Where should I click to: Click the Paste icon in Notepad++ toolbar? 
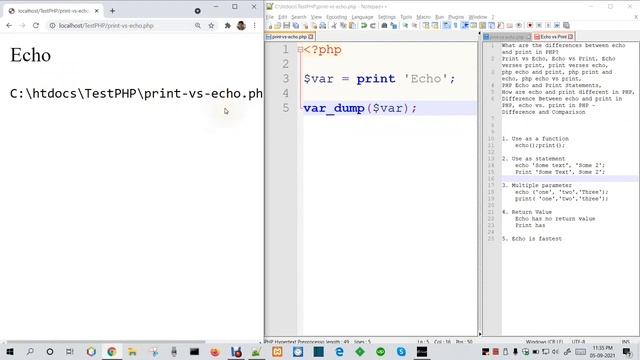(x=353, y=25)
